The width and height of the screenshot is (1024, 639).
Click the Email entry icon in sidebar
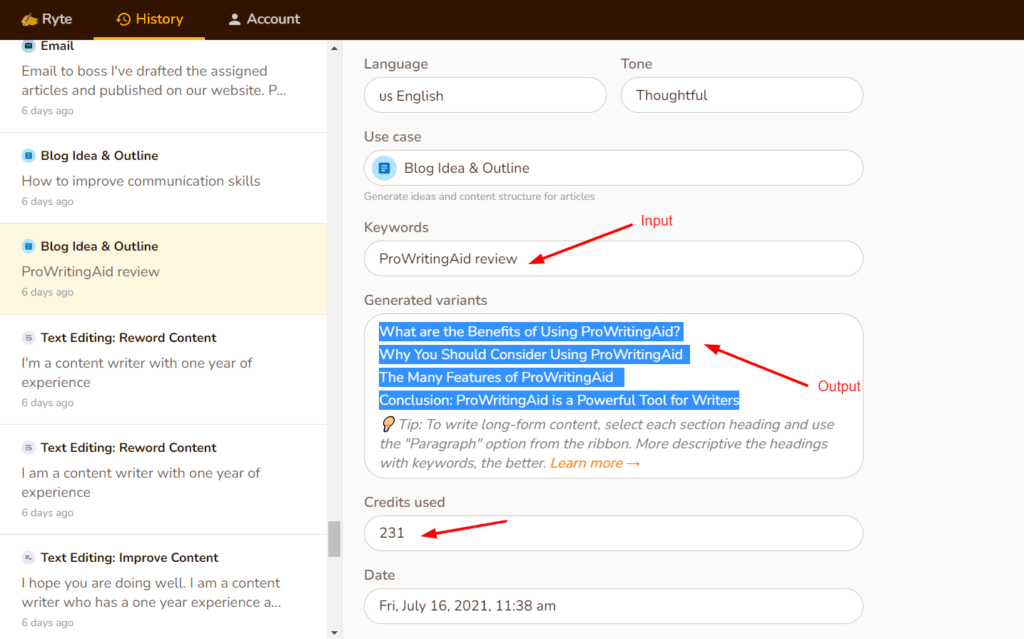pyautogui.click(x=28, y=46)
